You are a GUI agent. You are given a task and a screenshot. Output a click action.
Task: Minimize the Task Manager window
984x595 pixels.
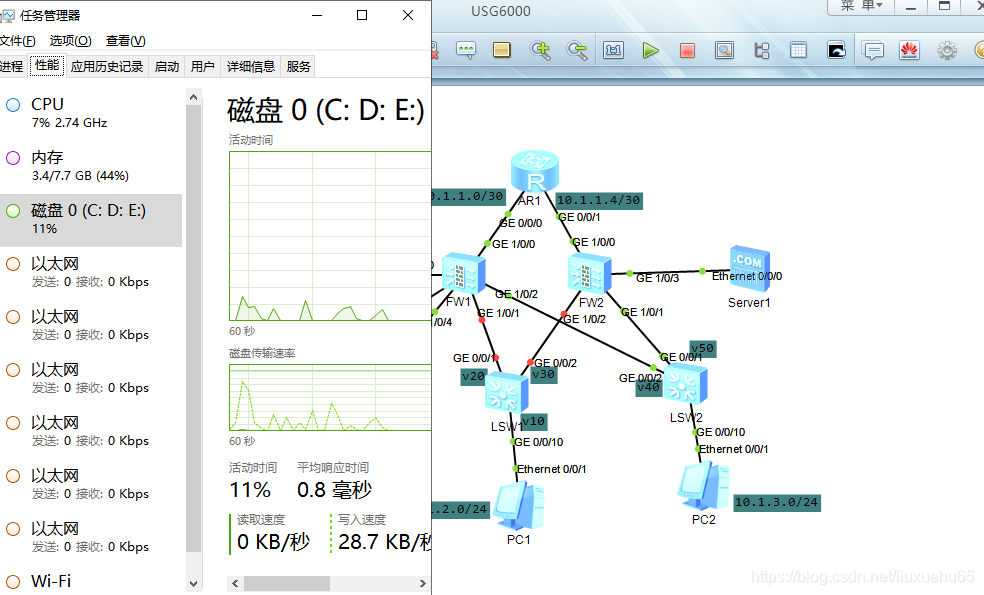point(317,15)
